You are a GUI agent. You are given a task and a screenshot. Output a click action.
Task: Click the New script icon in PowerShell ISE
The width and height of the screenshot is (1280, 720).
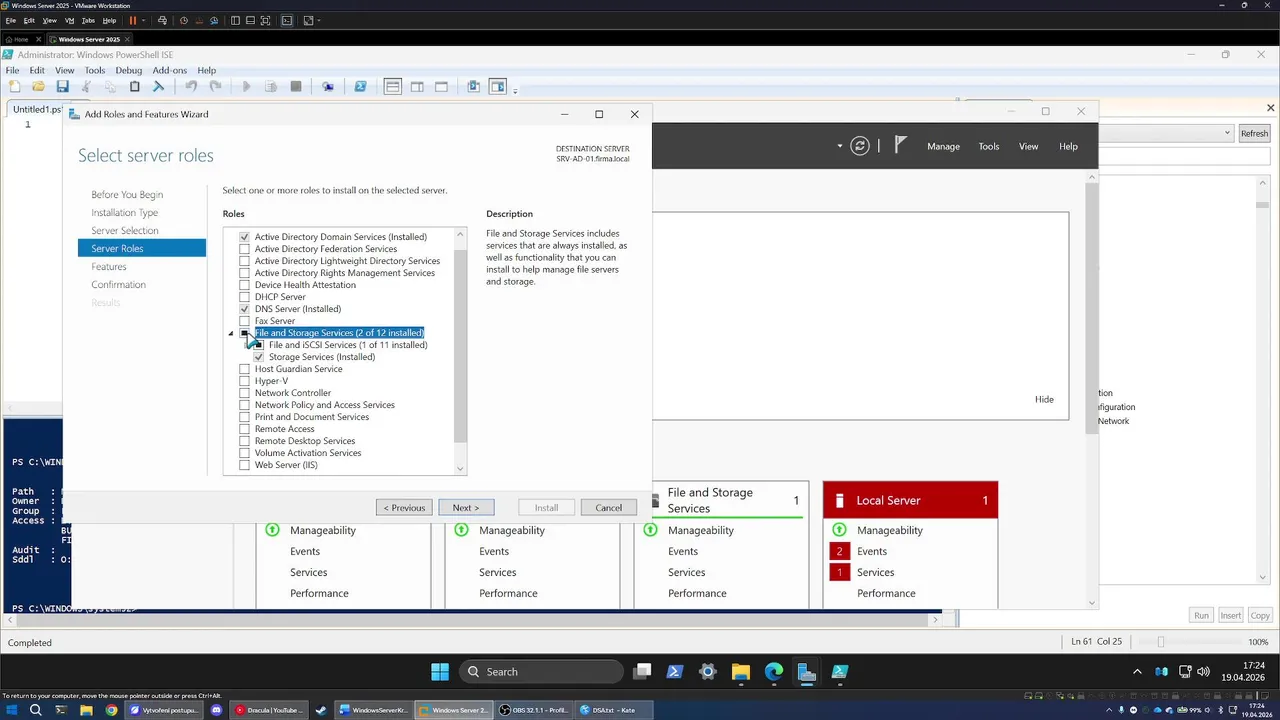[x=14, y=87]
